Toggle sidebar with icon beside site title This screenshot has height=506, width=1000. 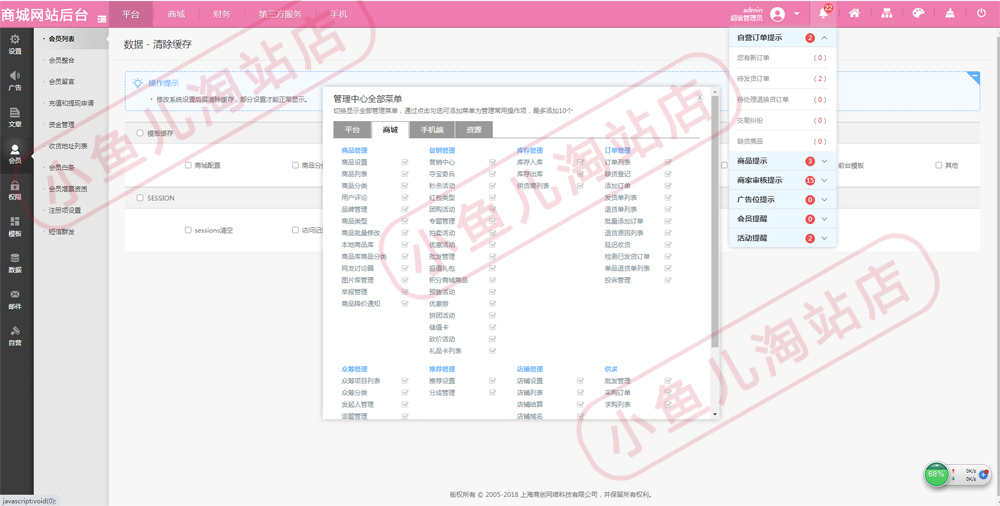[102, 19]
